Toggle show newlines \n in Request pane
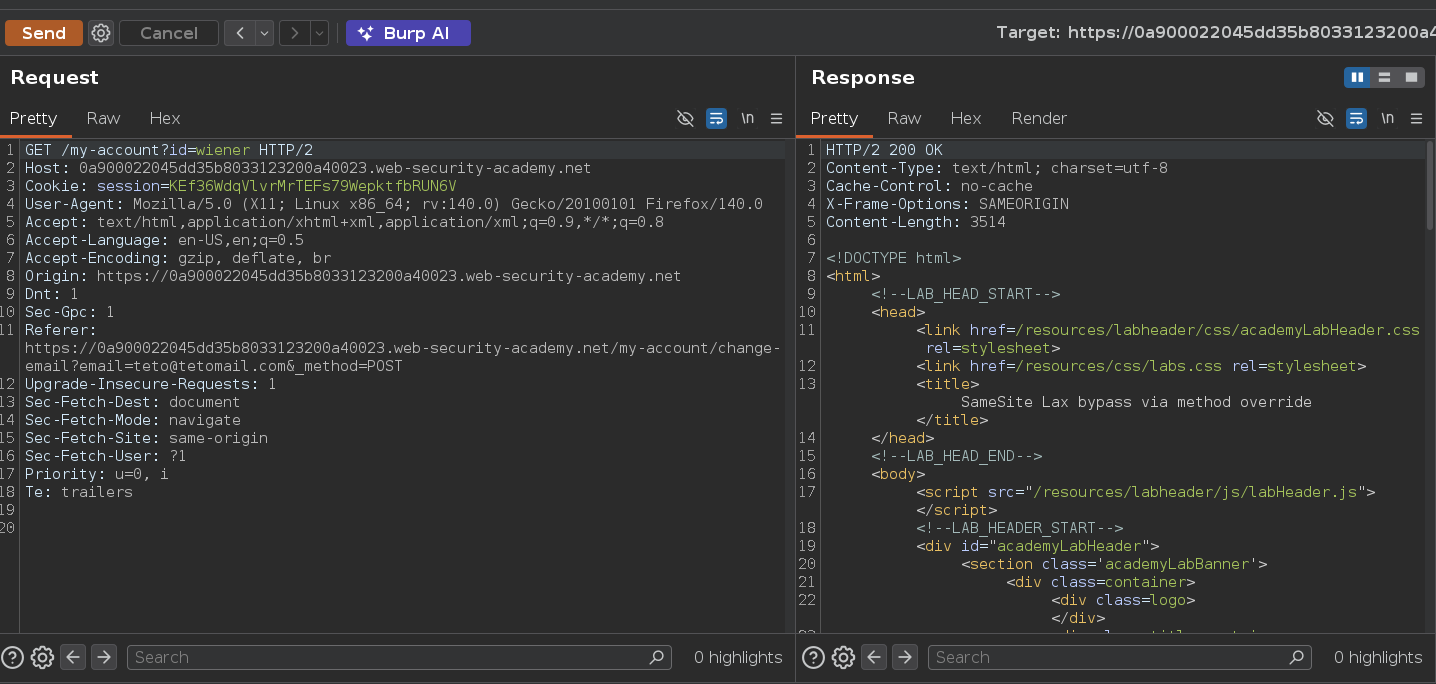 coord(747,118)
